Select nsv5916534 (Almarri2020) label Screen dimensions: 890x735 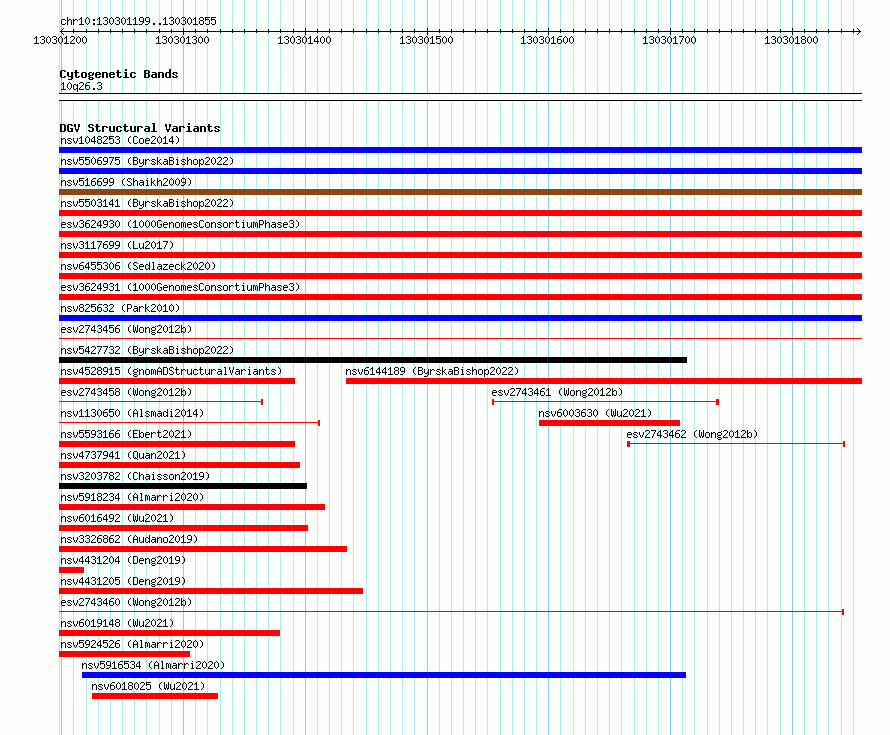point(153,665)
